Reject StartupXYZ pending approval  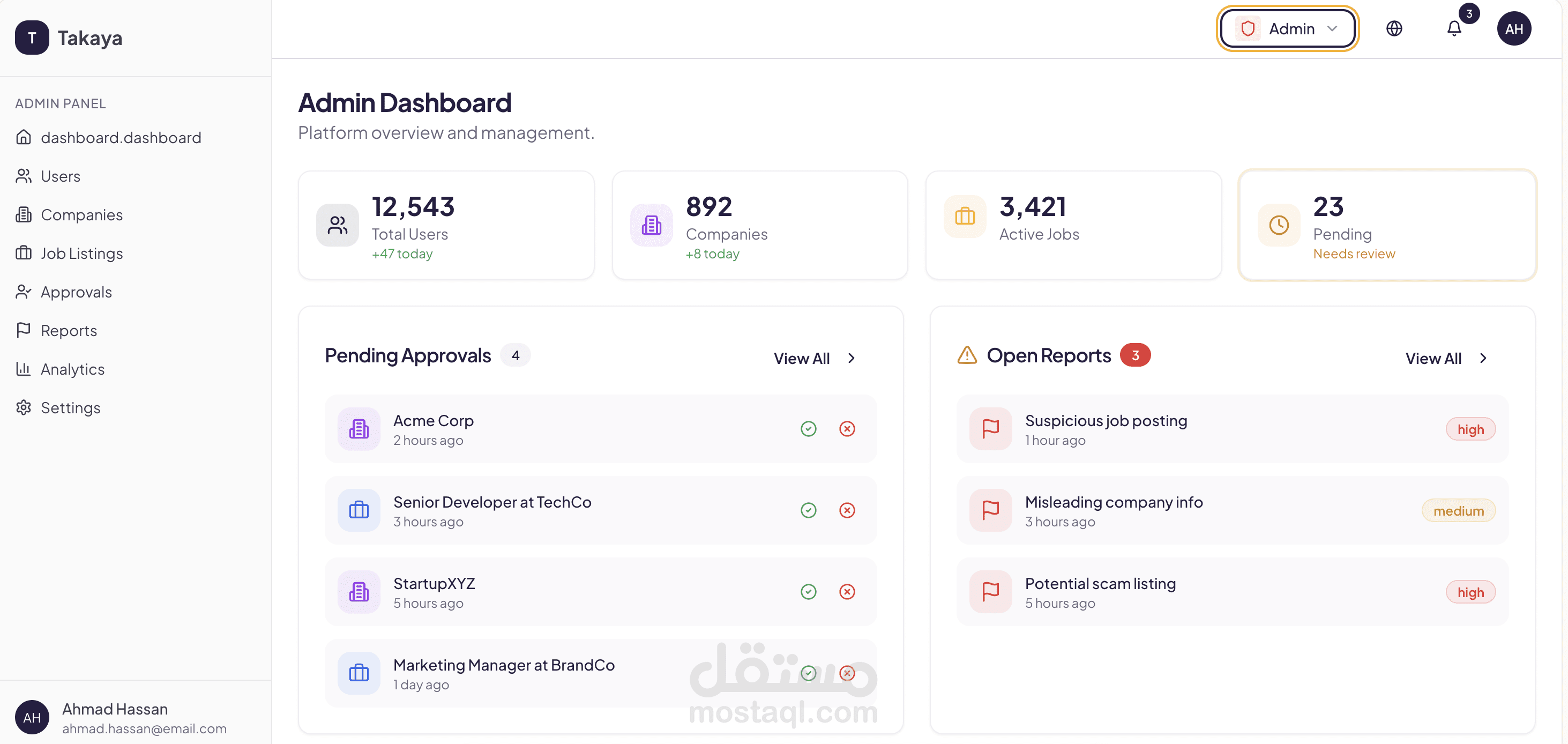point(847,592)
